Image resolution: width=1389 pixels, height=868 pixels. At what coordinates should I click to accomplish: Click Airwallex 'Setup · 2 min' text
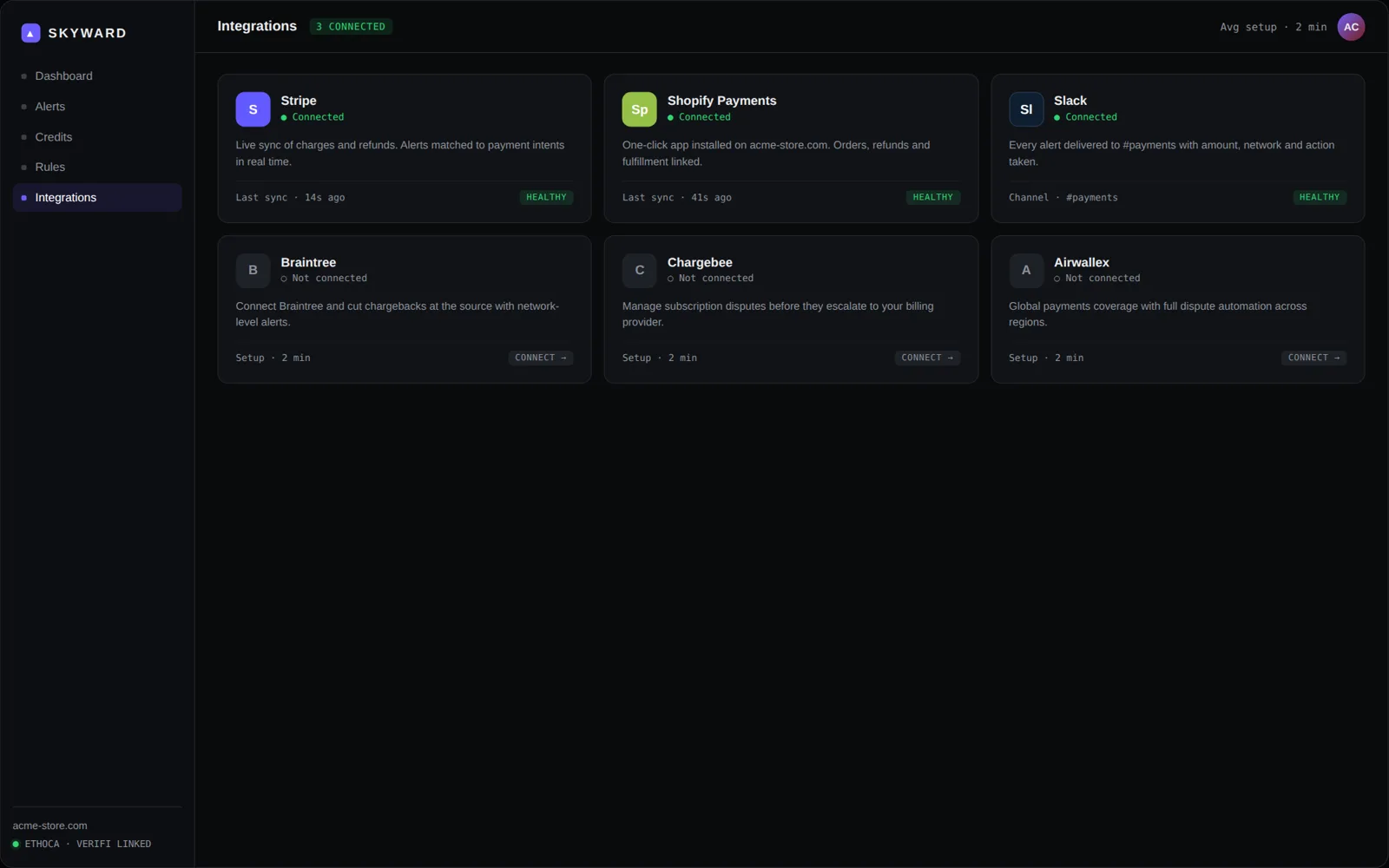[x=1045, y=358]
